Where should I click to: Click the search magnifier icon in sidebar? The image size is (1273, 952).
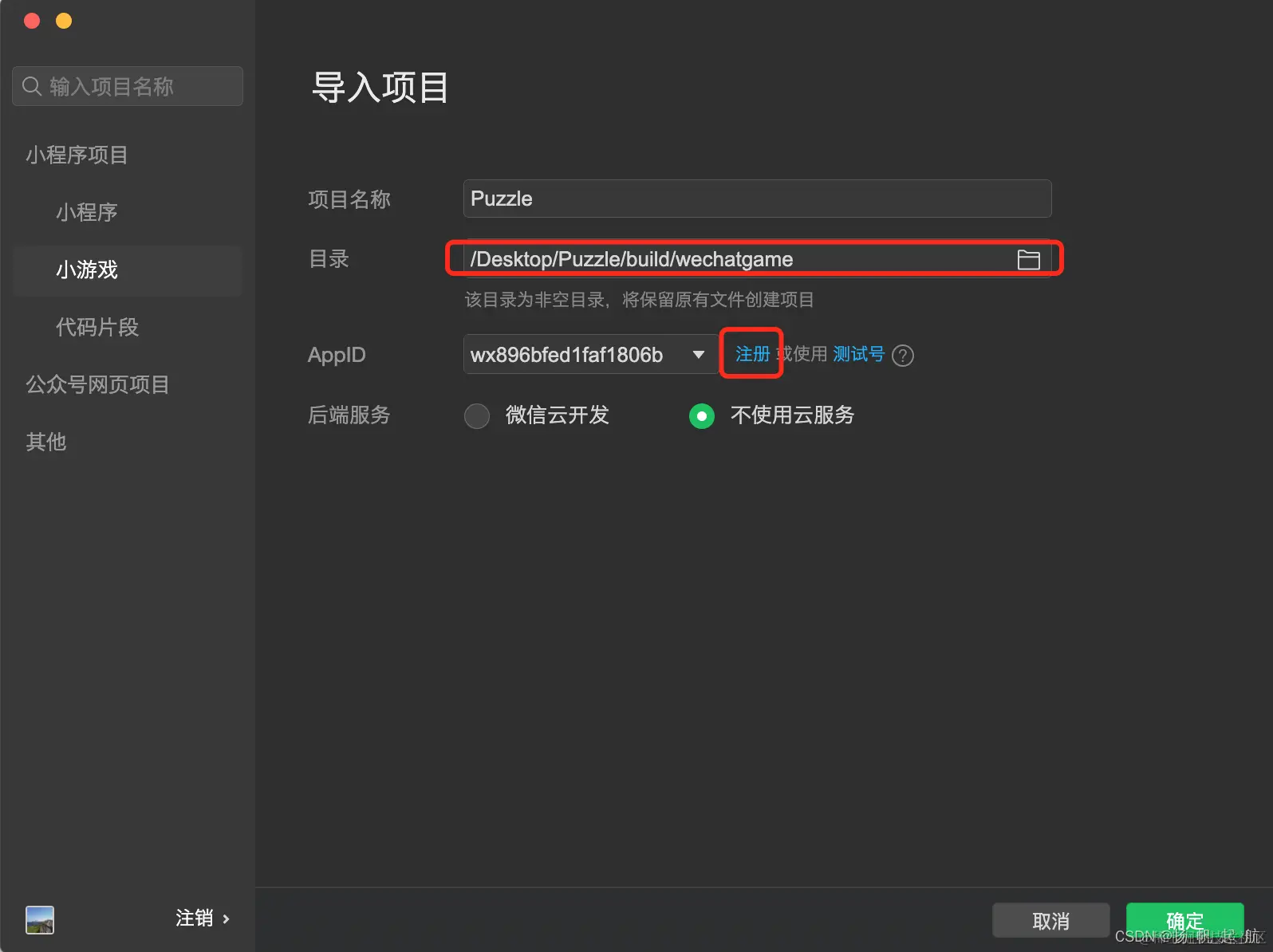point(32,86)
